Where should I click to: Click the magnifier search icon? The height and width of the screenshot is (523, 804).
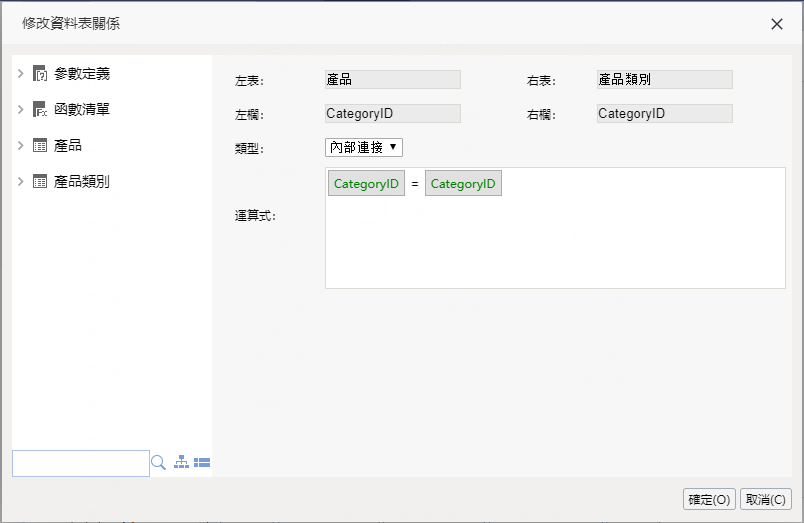pyautogui.click(x=158, y=463)
